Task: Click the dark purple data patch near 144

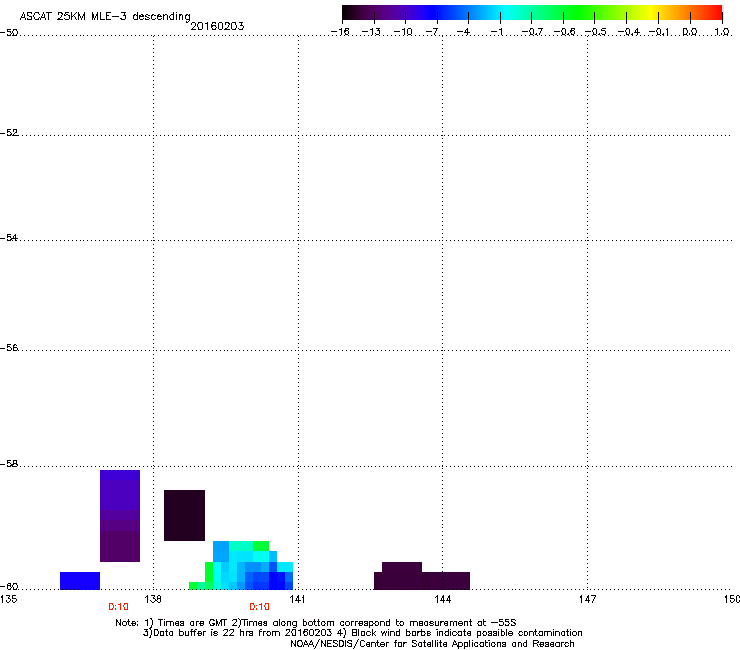Action: 421,577
